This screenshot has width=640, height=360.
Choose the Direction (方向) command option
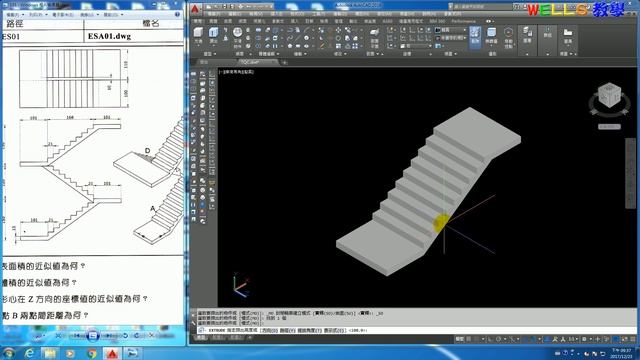pos(270,330)
